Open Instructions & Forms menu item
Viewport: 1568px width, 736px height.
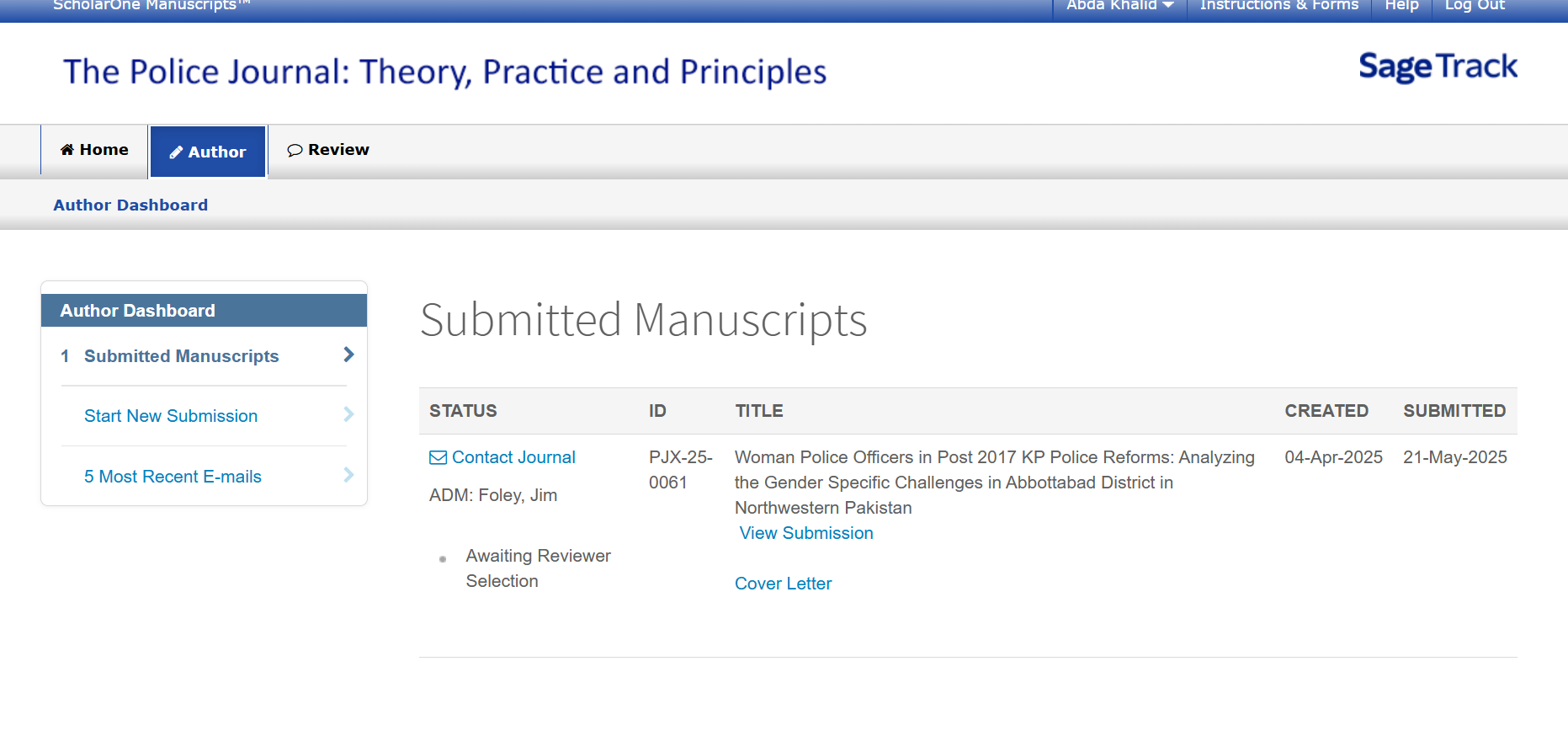1278,6
